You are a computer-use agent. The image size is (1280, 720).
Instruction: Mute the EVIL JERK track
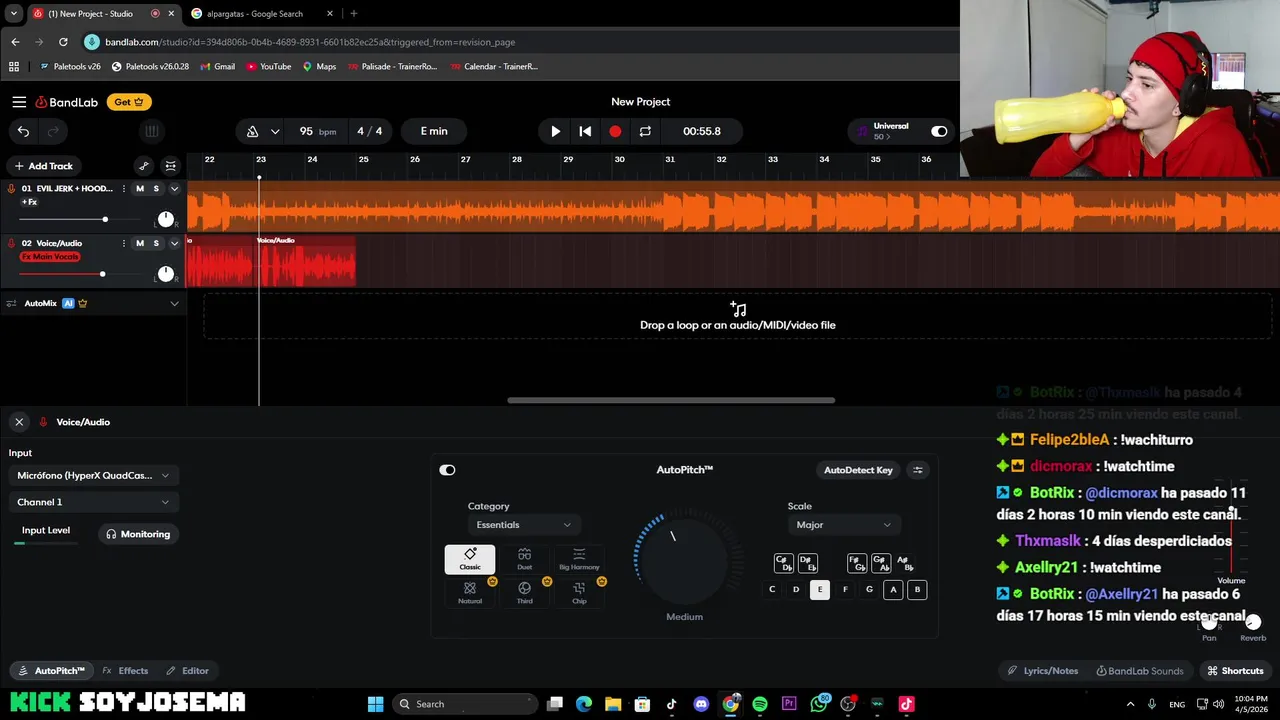point(140,188)
